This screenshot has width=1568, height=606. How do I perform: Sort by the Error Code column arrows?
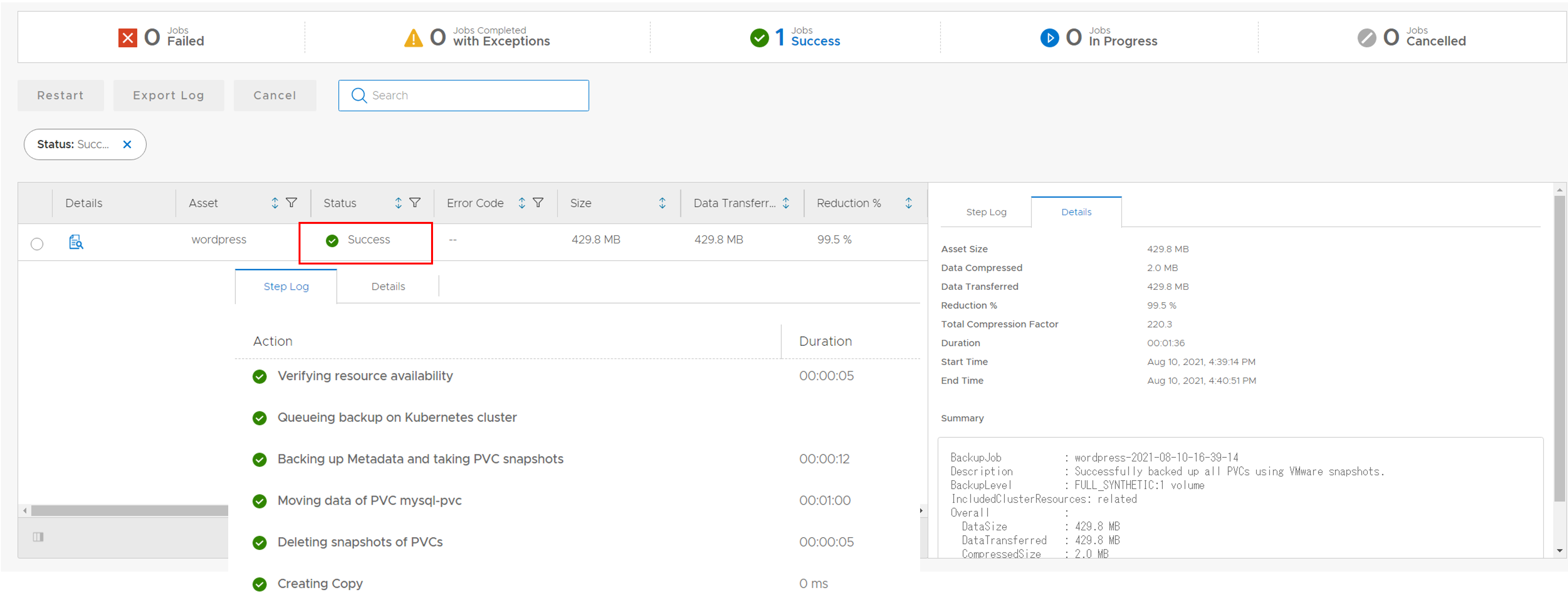click(x=522, y=203)
